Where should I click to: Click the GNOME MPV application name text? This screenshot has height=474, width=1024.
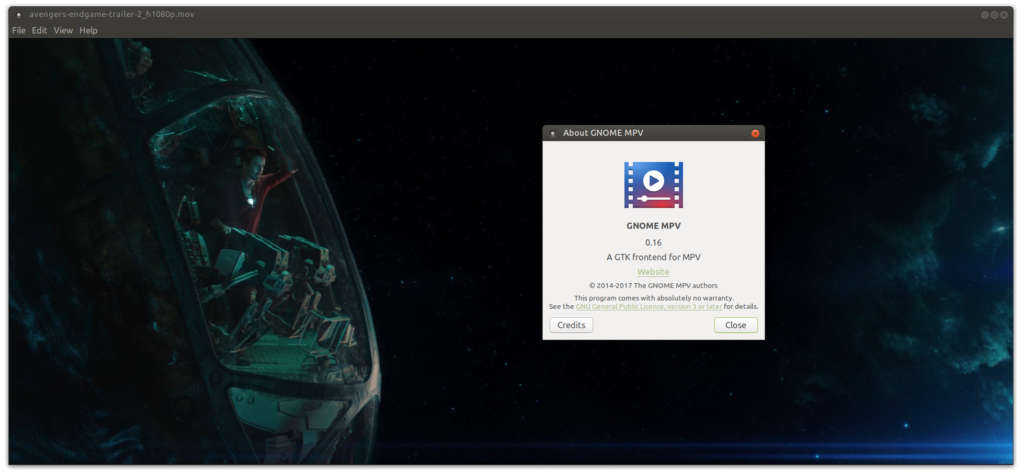[x=653, y=226]
